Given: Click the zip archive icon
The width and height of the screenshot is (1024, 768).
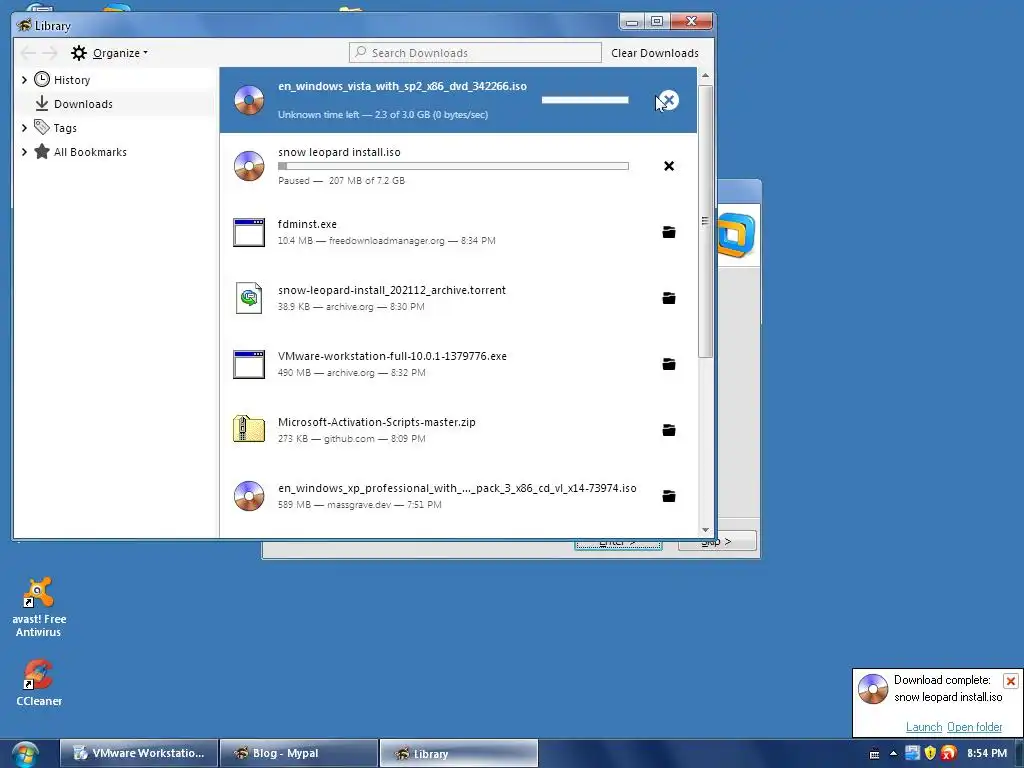Looking at the screenshot, I should [x=249, y=429].
